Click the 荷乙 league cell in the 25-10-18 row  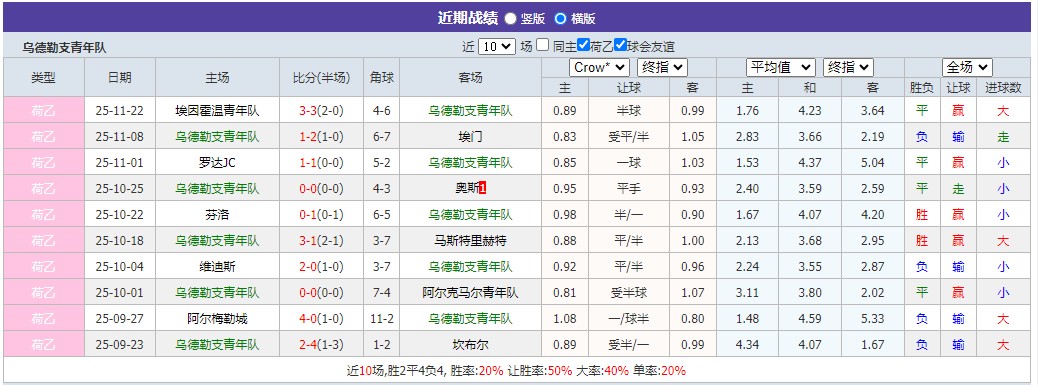44,241
